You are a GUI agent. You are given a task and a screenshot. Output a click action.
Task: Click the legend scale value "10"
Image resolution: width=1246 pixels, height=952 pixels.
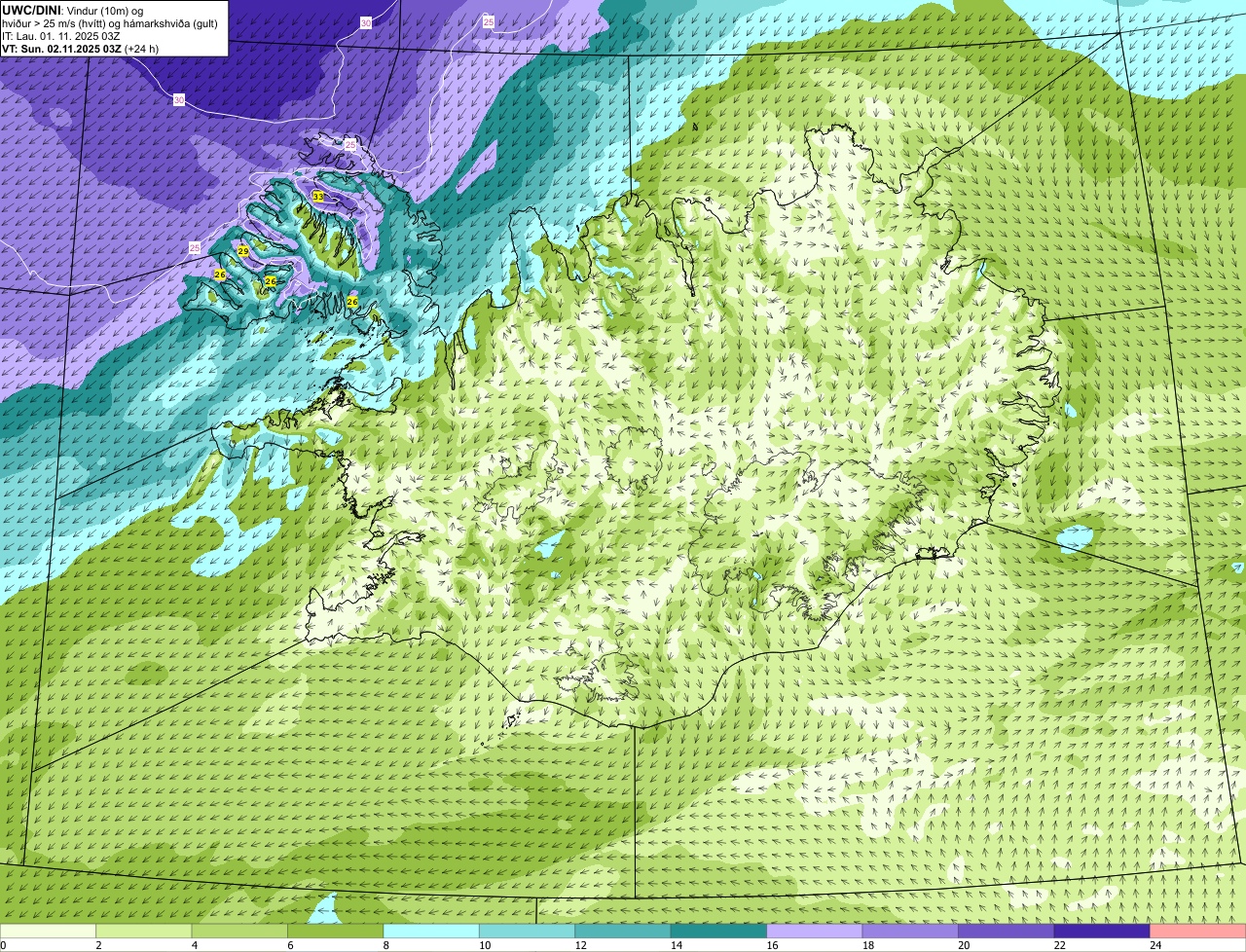pos(485,945)
